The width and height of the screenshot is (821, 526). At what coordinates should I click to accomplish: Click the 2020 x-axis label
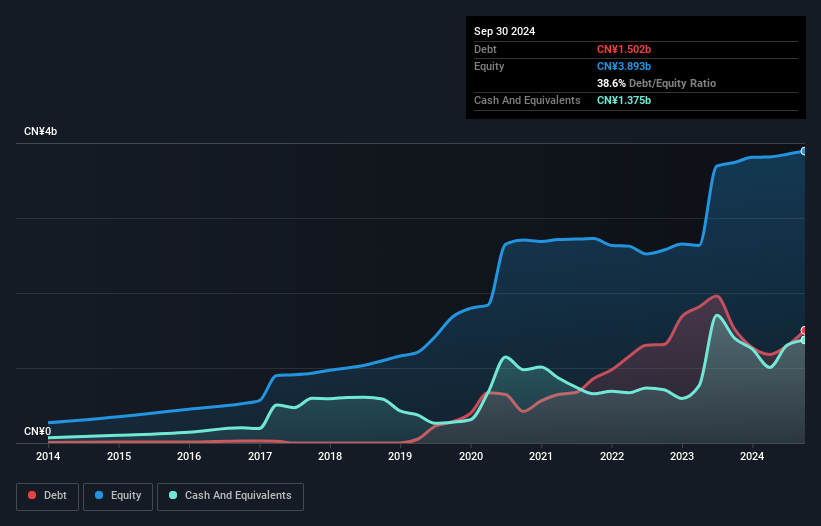tap(471, 456)
